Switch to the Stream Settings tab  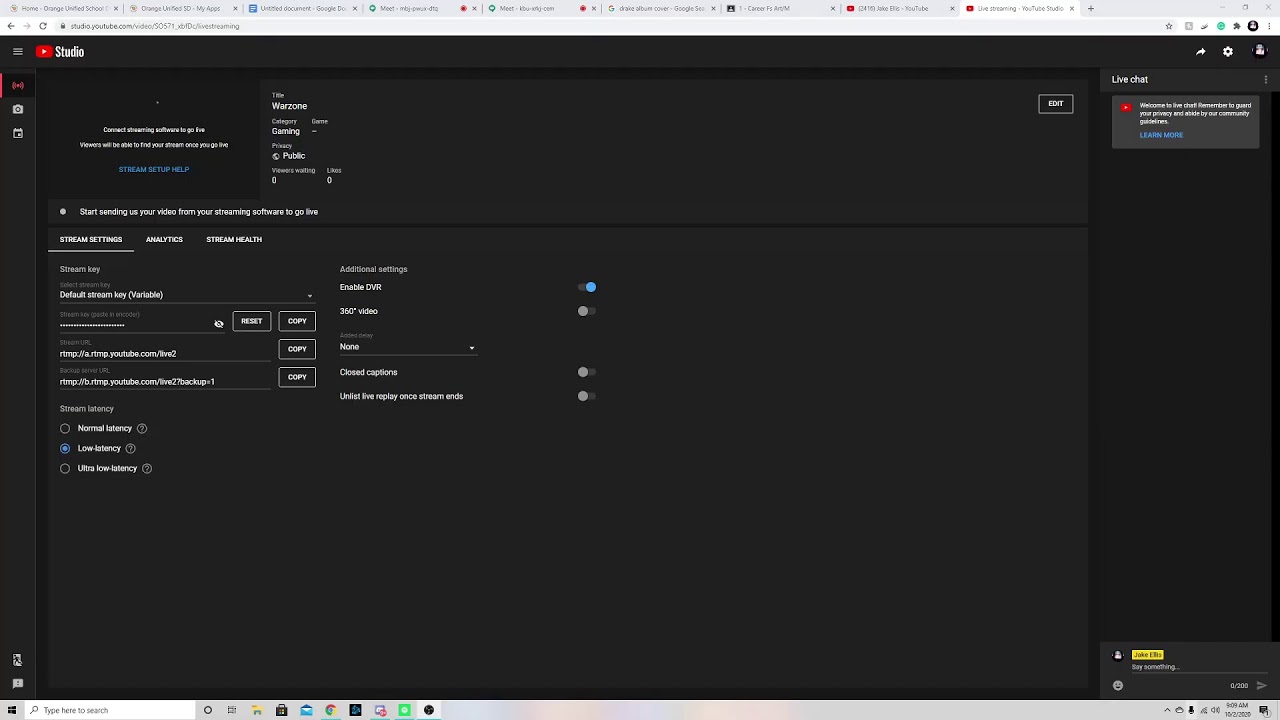pos(91,240)
